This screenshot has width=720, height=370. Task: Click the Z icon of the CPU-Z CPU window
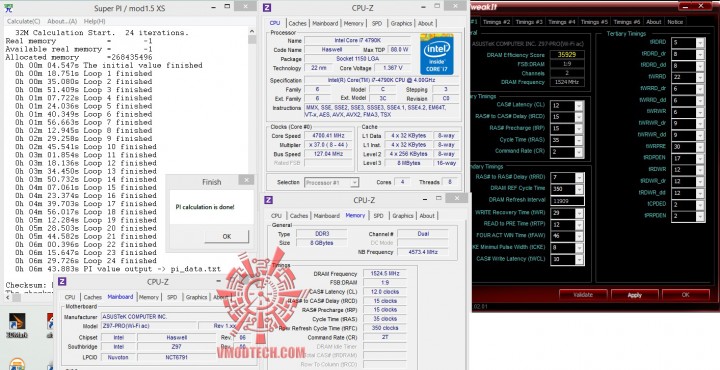pyautogui.click(x=268, y=8)
